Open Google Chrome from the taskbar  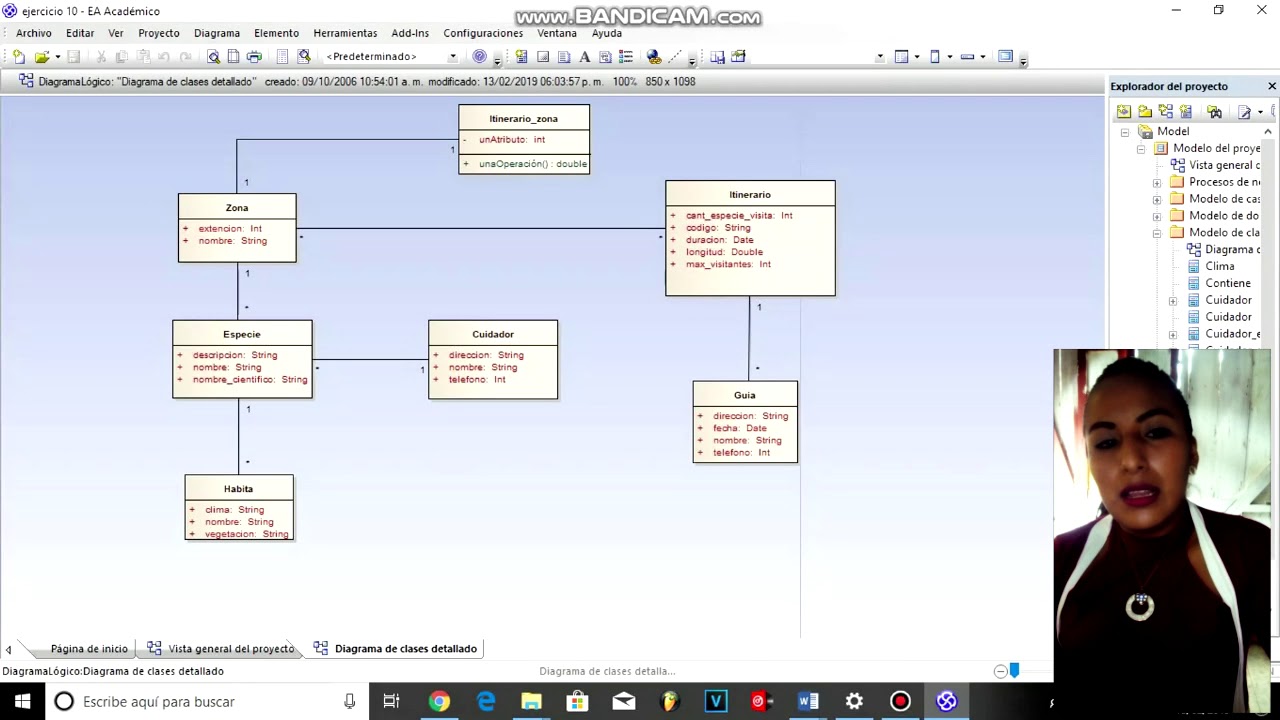(x=439, y=702)
